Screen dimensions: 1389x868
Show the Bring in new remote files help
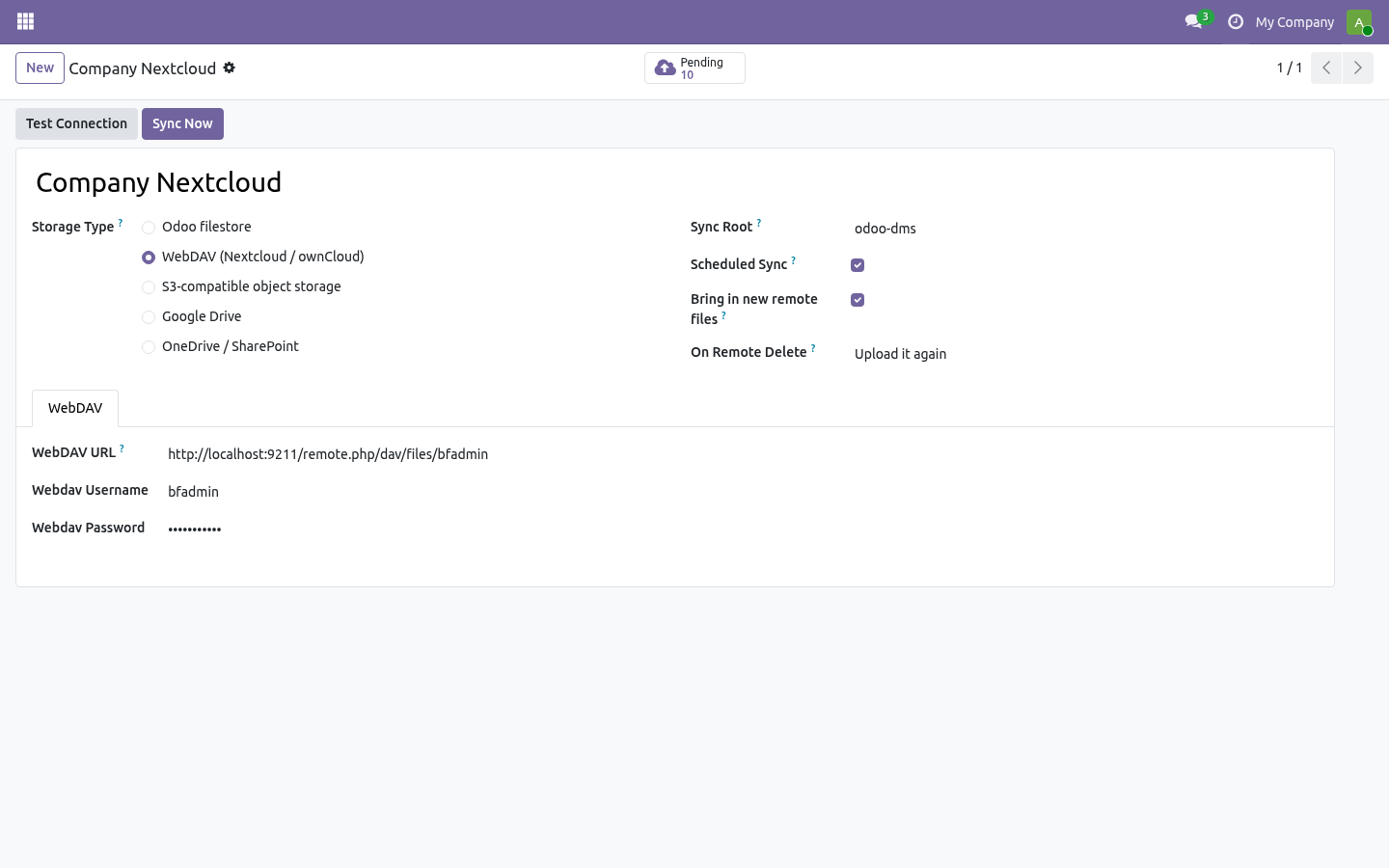(x=723, y=315)
